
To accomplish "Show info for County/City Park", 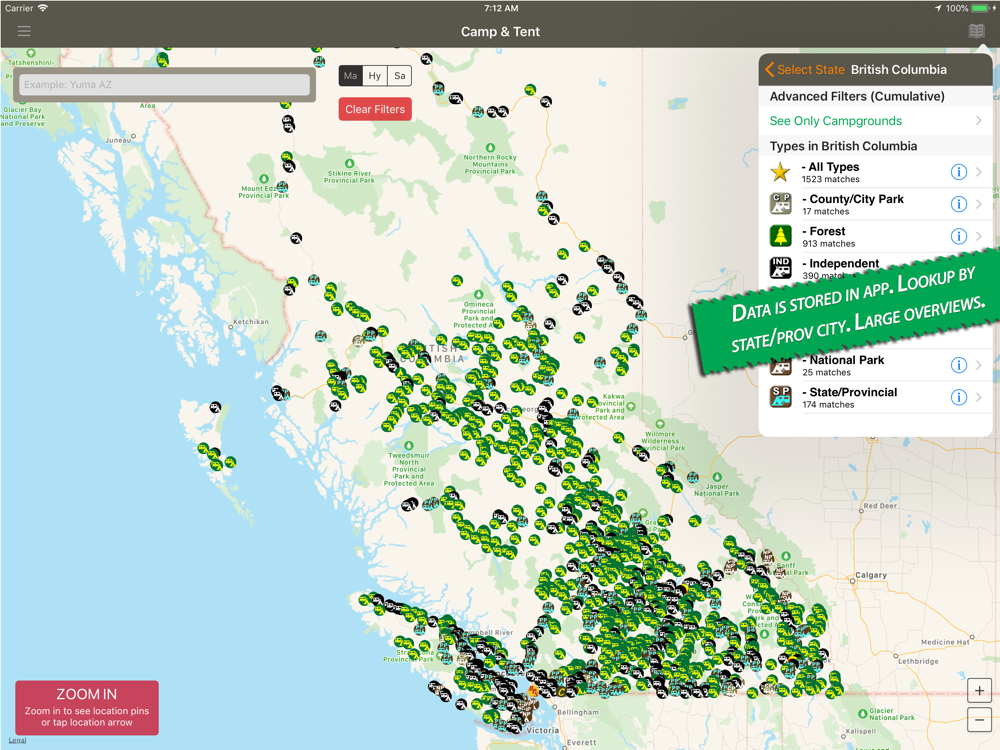I will 959,204.
